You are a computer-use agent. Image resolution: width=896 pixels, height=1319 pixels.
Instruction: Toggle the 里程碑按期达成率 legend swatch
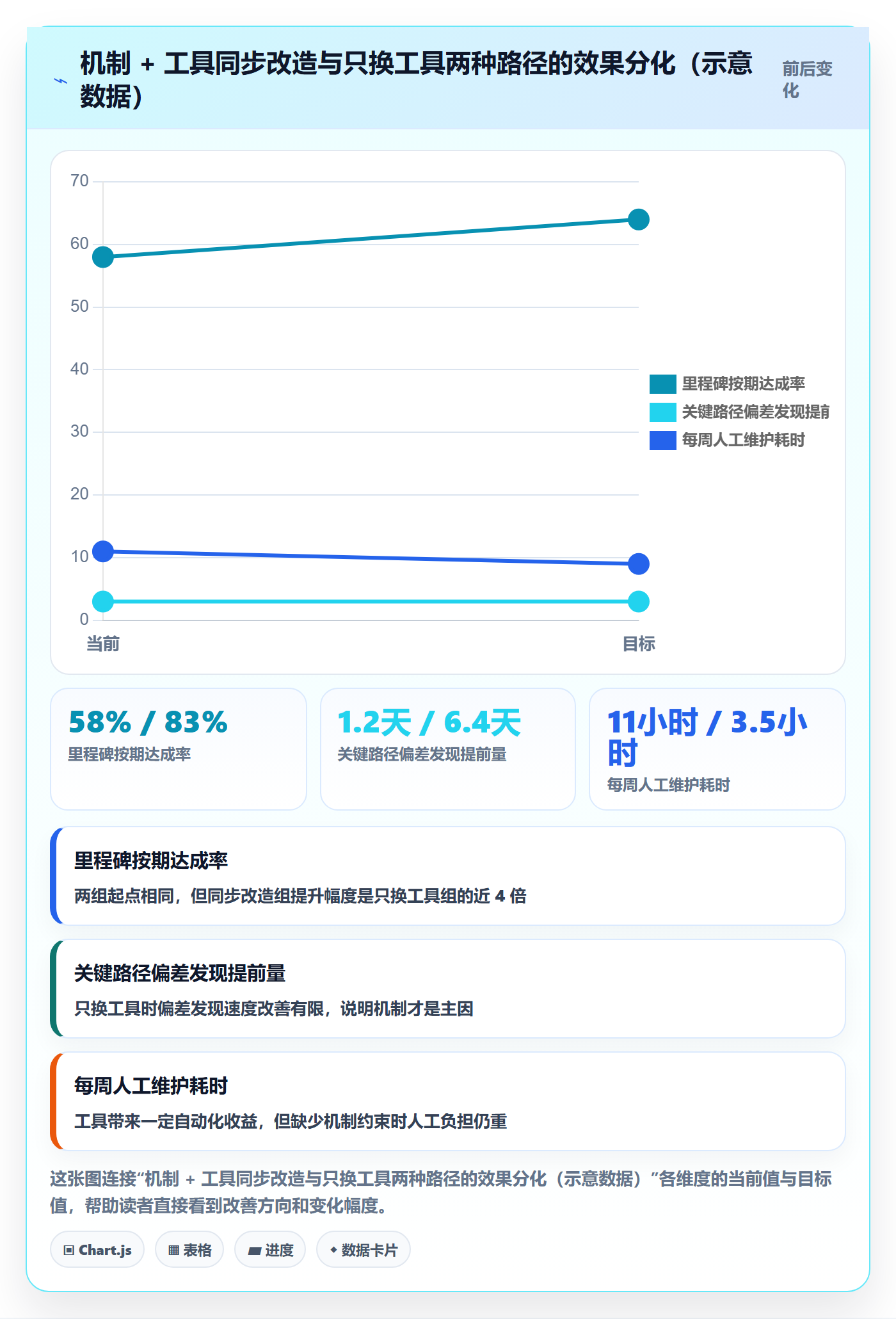662,384
